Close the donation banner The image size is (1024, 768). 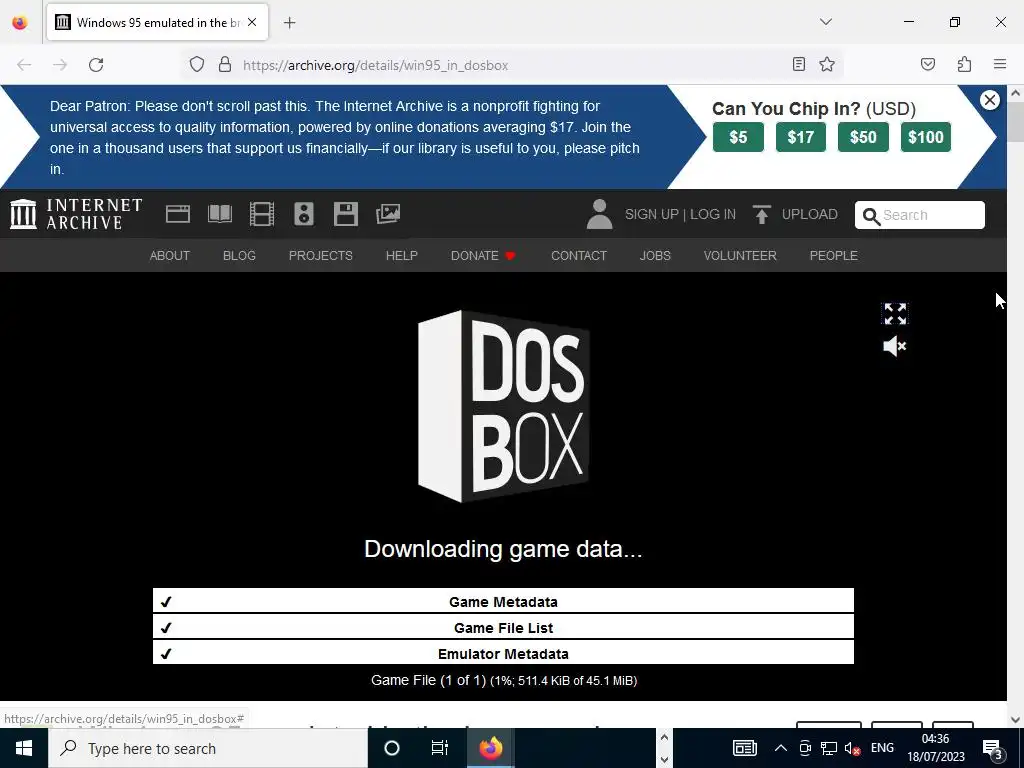pos(990,100)
